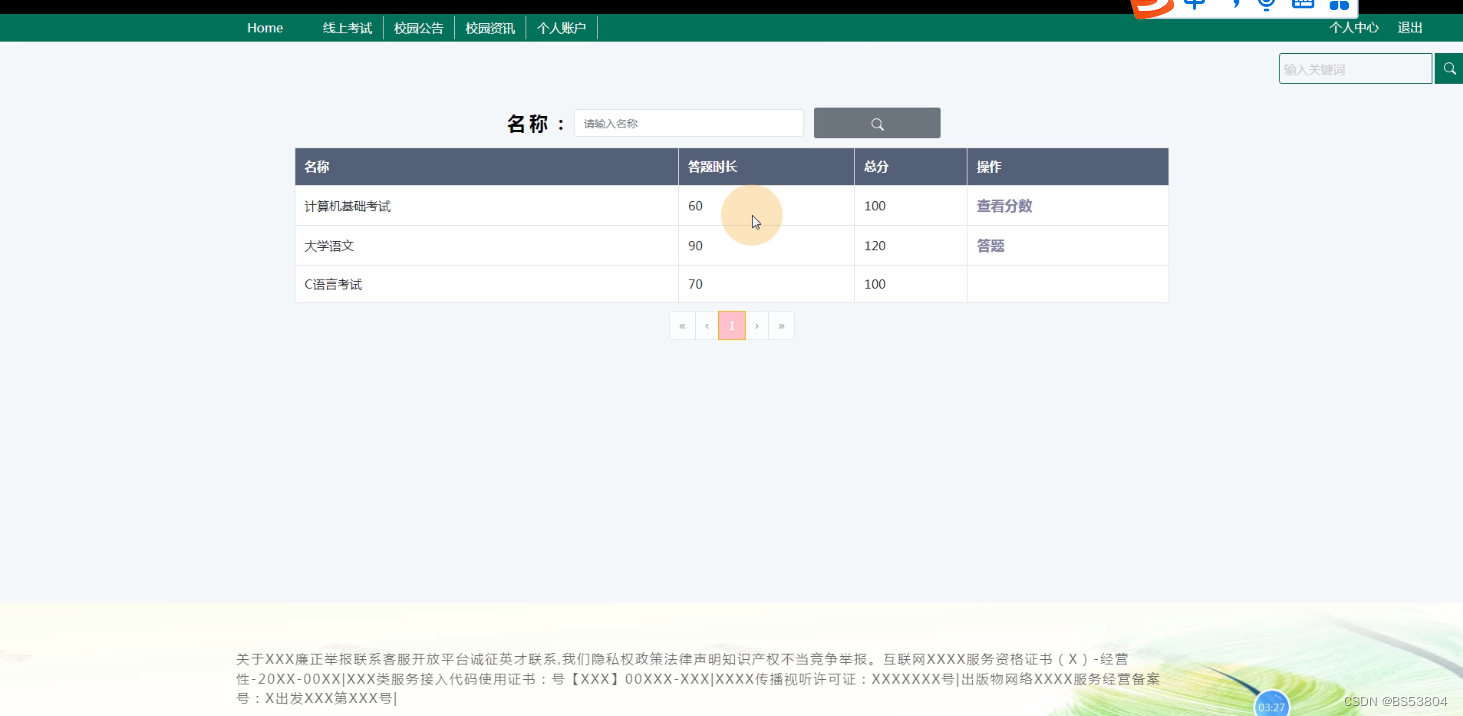Go to last page with » arrow
Image resolution: width=1463 pixels, height=716 pixels.
tap(782, 326)
